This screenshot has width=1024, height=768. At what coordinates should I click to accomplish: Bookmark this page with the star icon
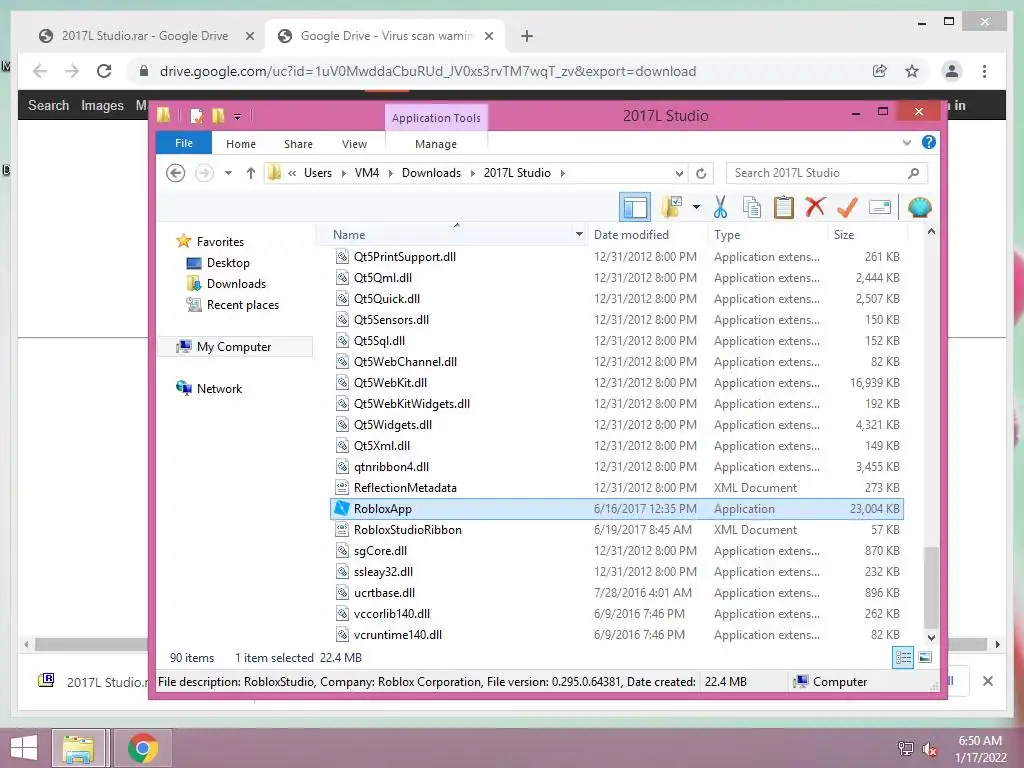[x=912, y=71]
